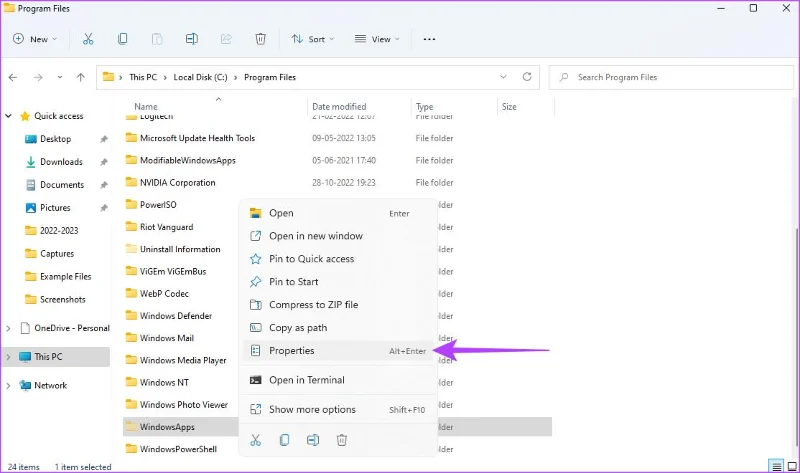Click Cut icon at context menu bottom

256,440
